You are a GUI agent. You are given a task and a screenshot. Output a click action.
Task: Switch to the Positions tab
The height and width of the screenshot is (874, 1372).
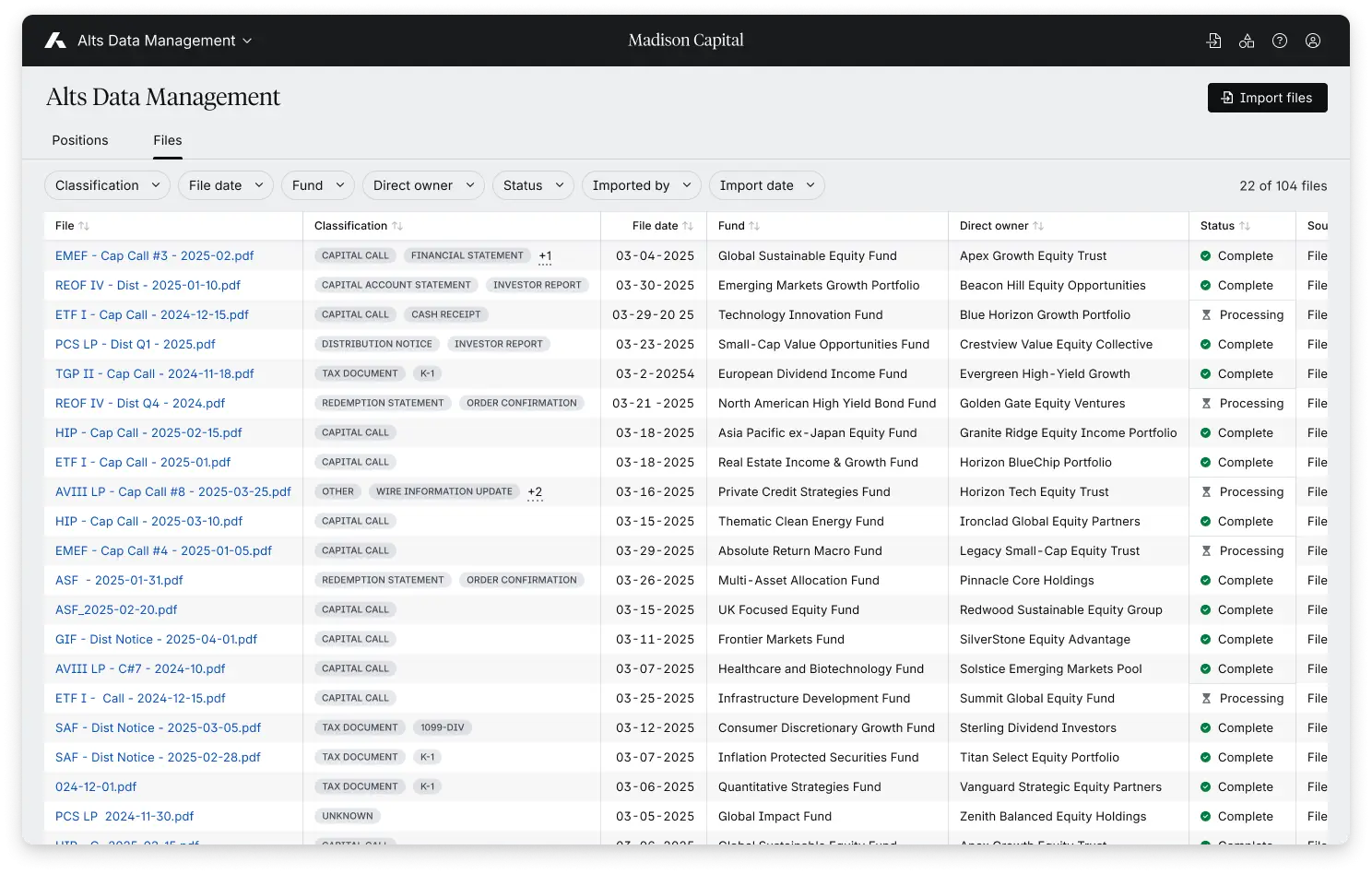(80, 140)
